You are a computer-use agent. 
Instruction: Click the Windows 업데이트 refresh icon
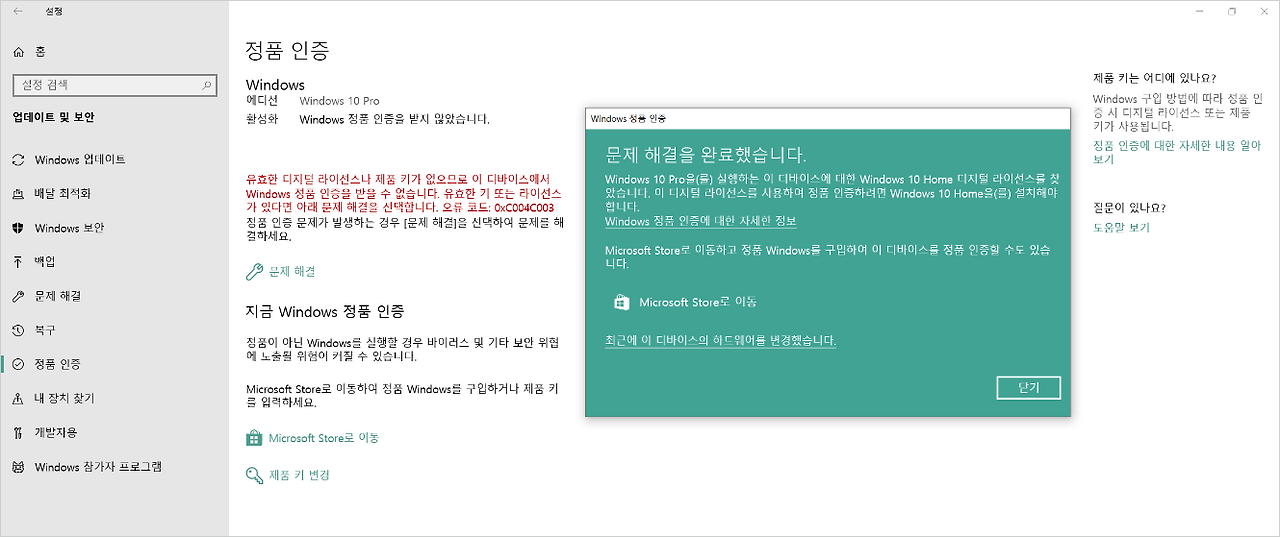18,160
